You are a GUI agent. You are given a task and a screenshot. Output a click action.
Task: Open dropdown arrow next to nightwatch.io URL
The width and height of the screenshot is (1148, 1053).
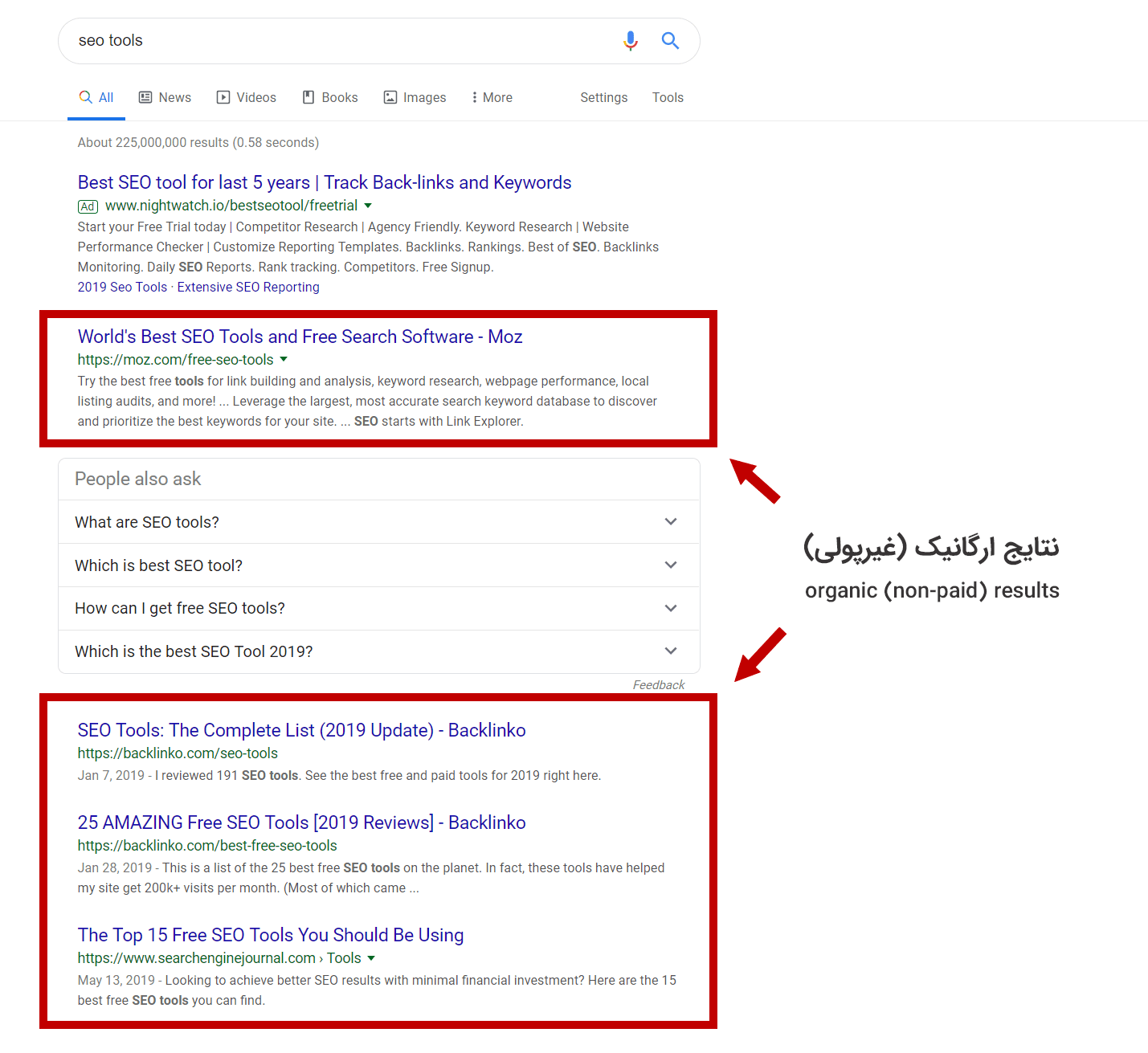[x=368, y=206]
